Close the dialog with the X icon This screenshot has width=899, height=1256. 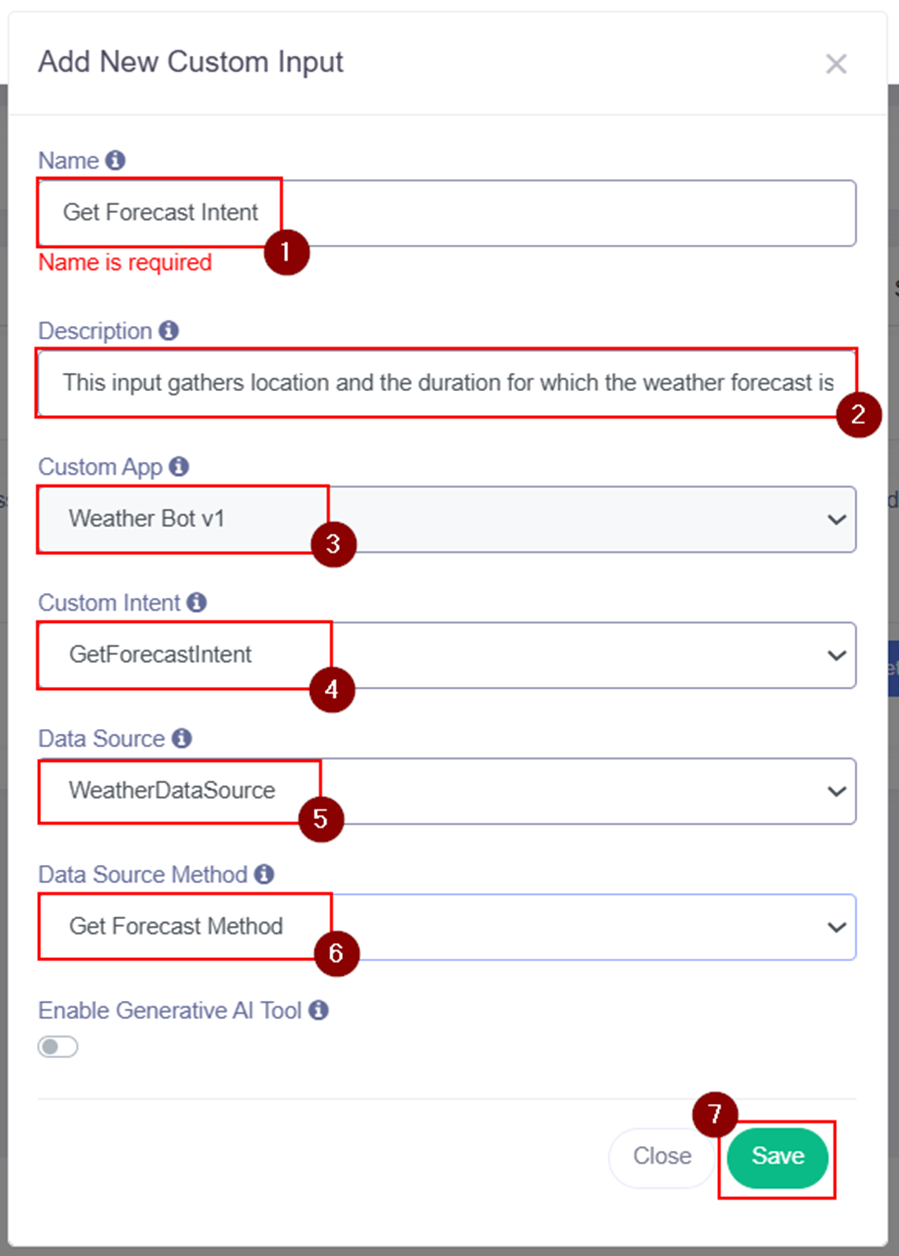836,64
